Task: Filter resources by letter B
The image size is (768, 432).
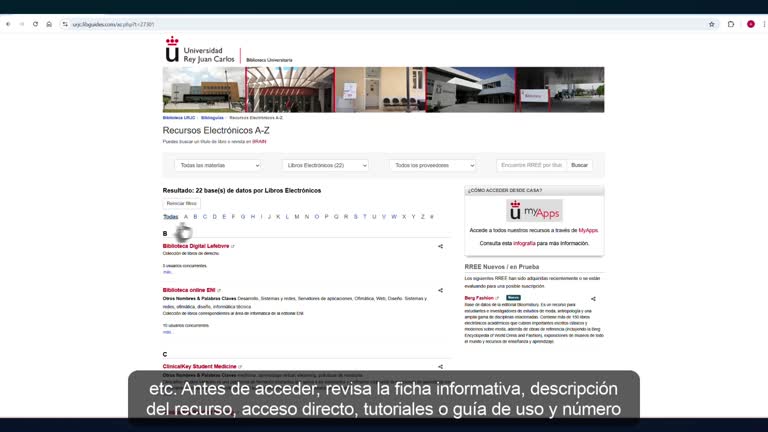Action: [195, 217]
